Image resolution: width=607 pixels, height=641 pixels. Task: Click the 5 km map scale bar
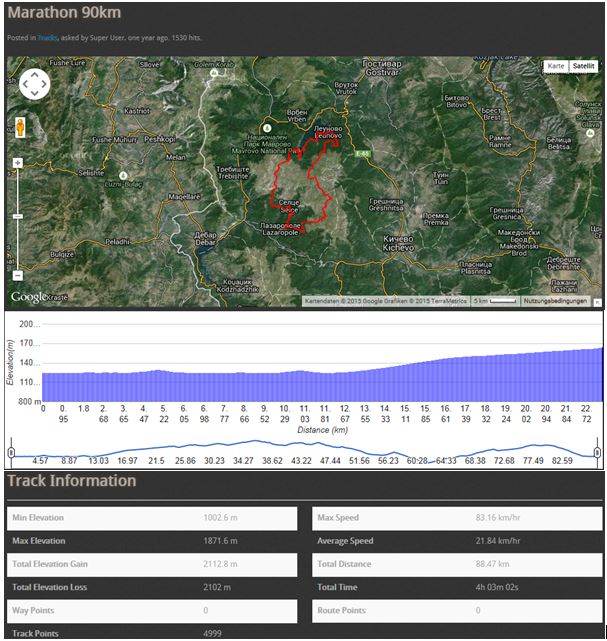(x=496, y=301)
